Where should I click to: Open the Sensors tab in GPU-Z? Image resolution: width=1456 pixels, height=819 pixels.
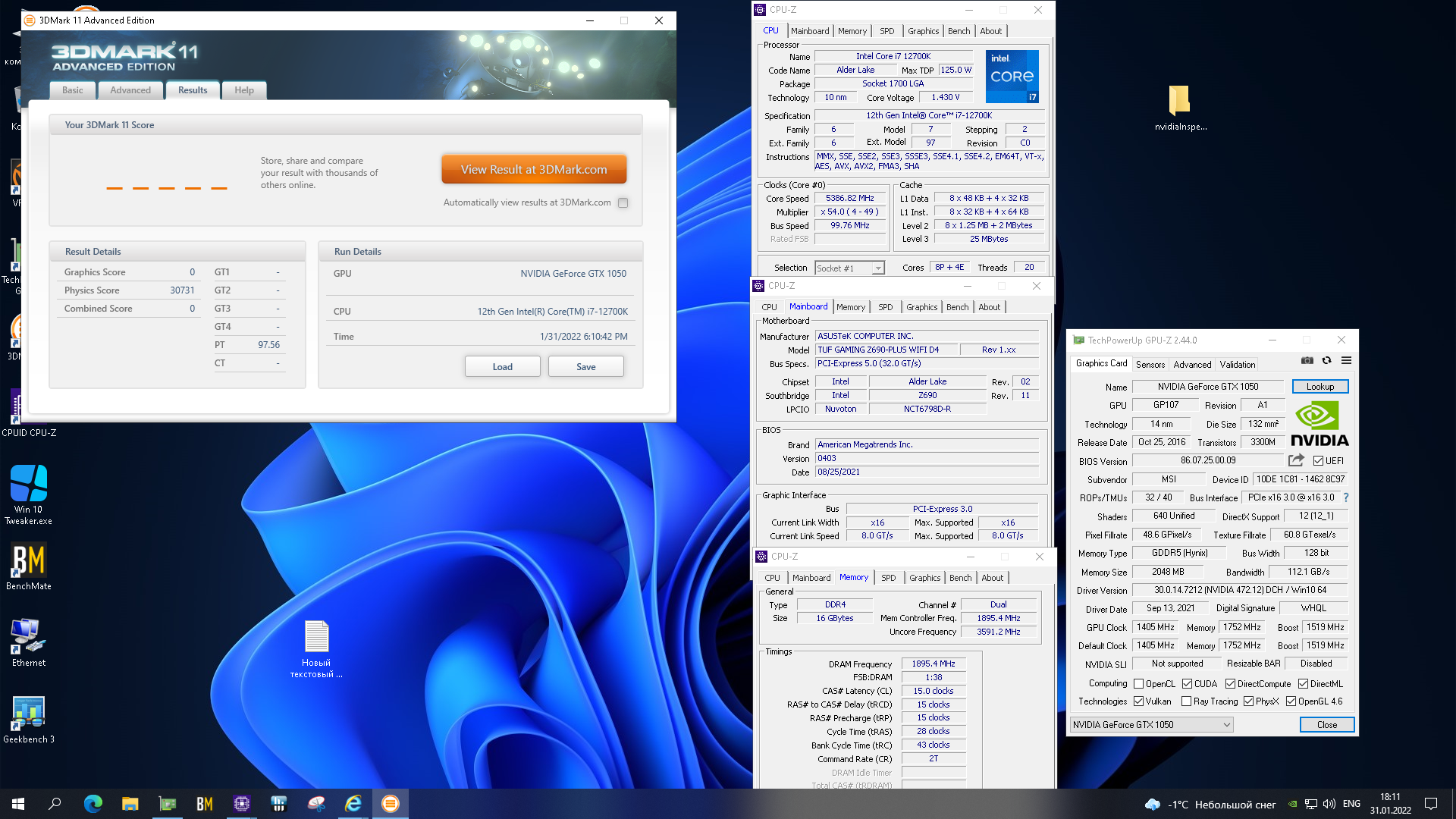click(1150, 365)
